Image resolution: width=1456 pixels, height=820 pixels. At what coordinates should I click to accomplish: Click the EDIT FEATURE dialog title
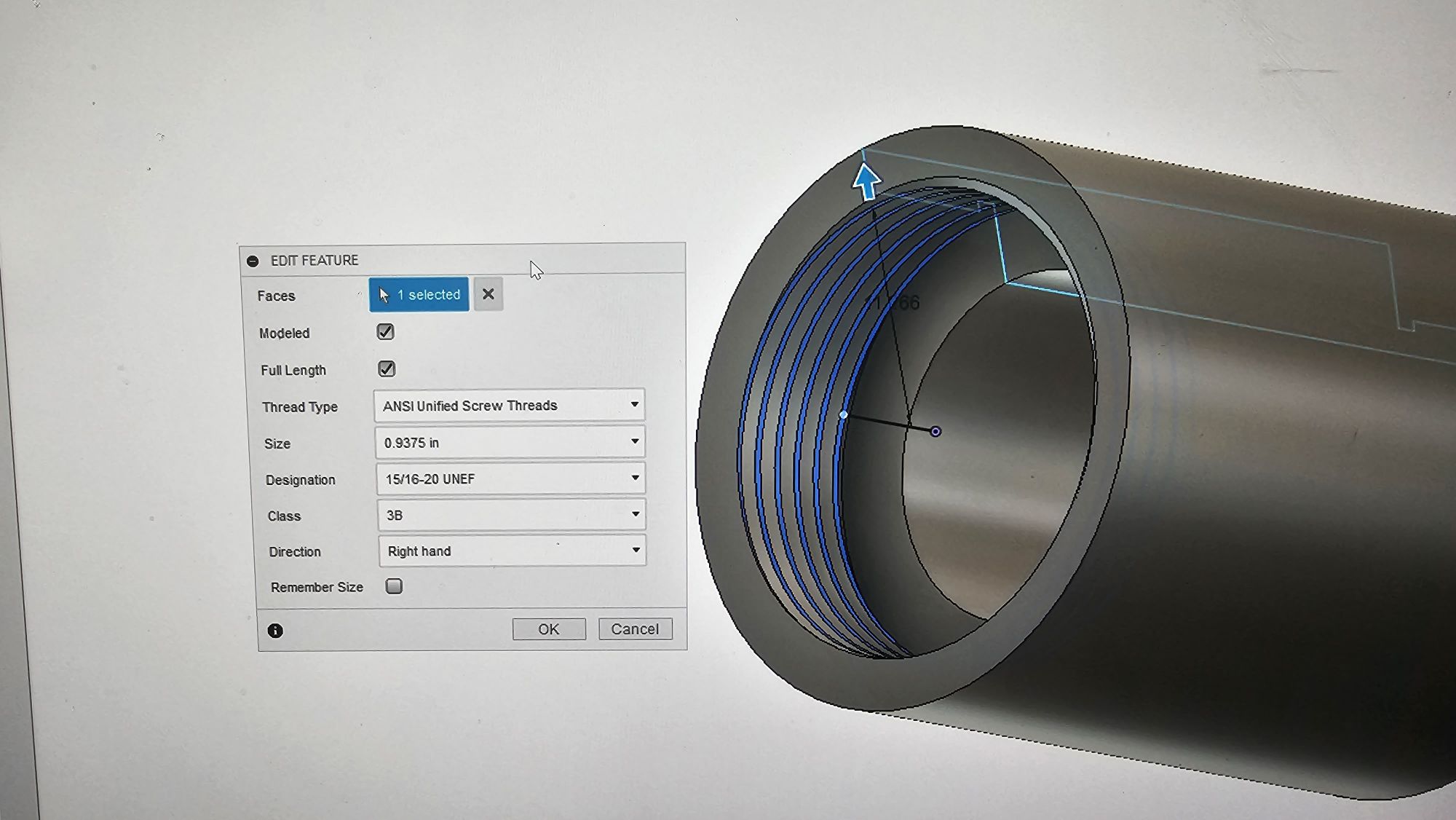[x=314, y=260]
